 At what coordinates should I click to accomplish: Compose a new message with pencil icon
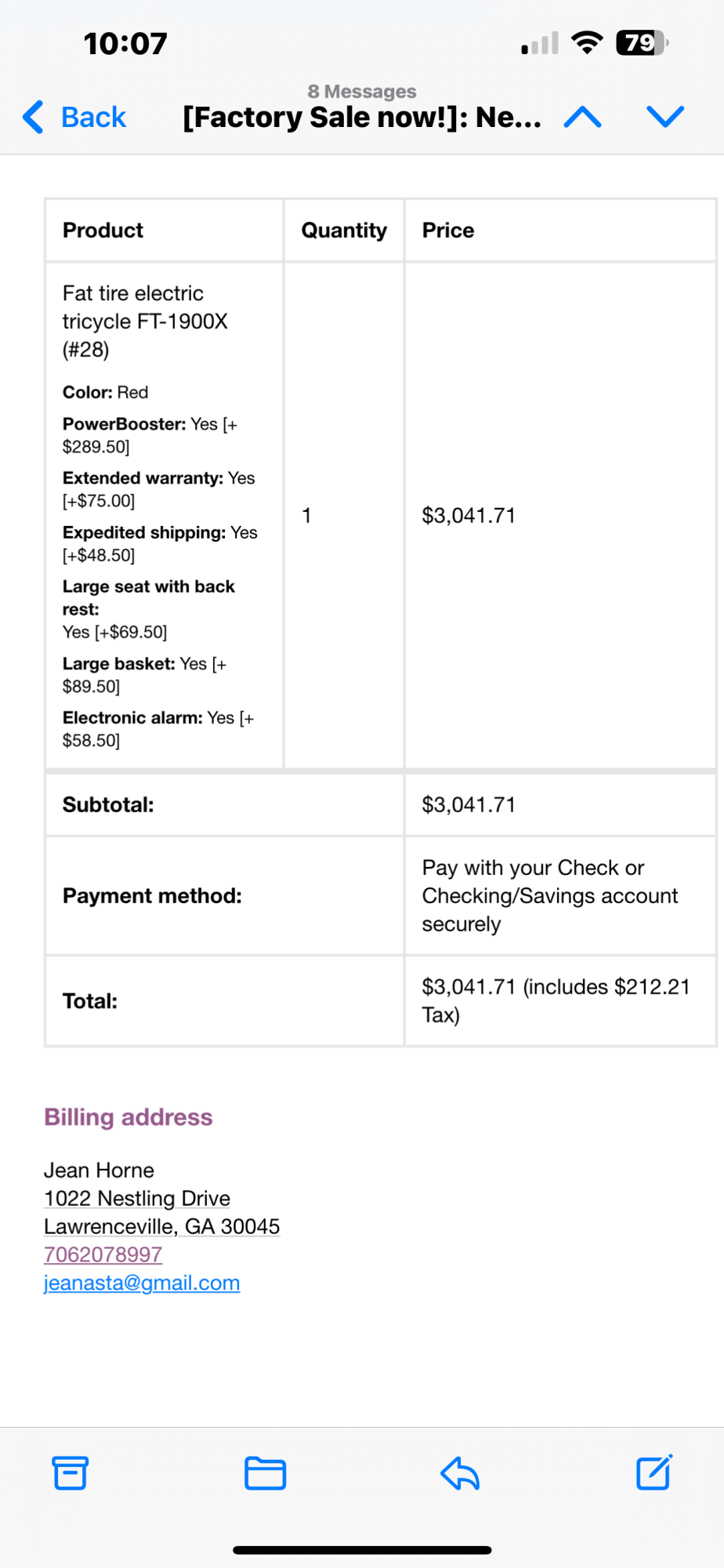(x=653, y=1472)
